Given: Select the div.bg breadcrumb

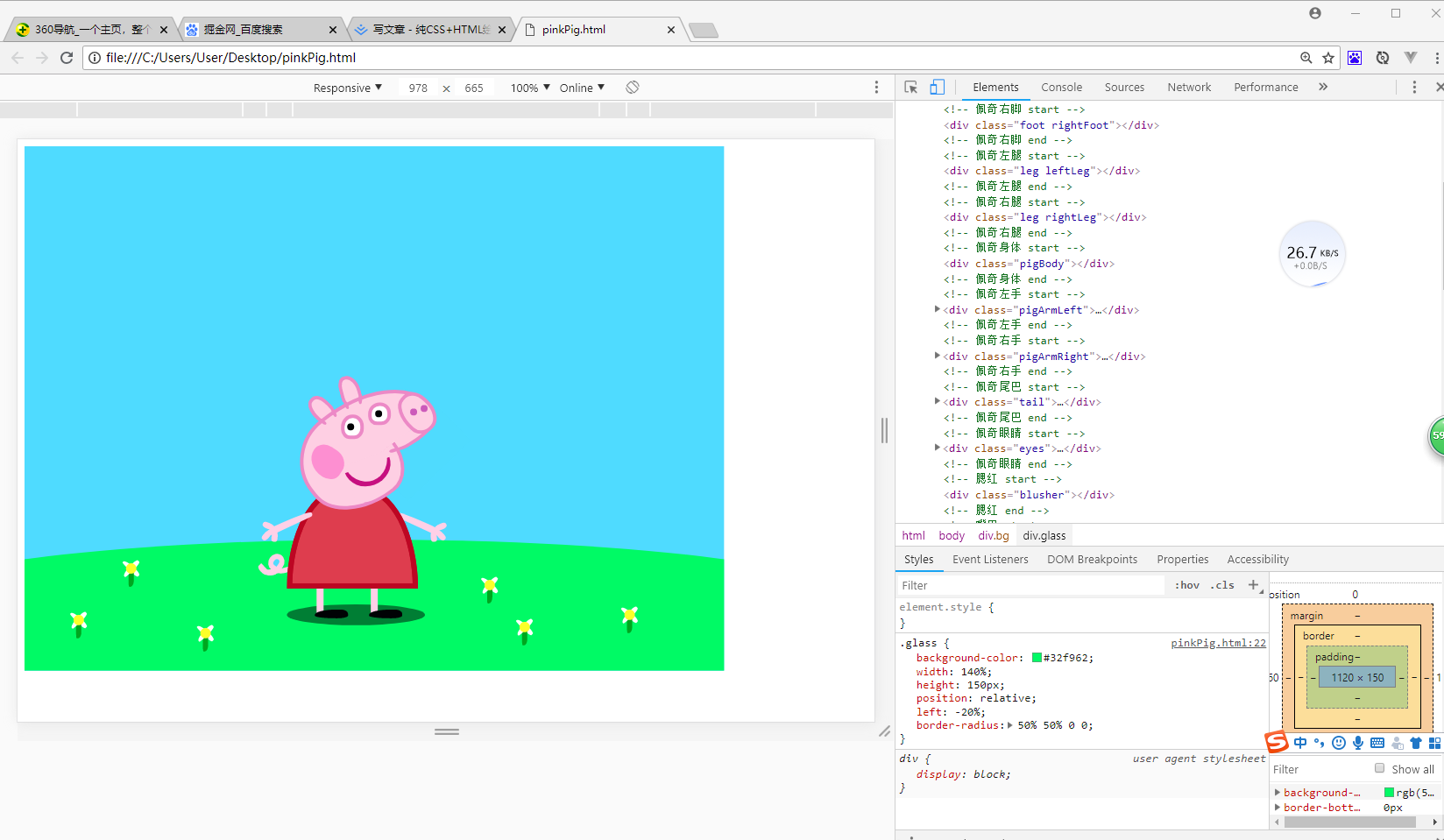Looking at the screenshot, I should (x=994, y=536).
